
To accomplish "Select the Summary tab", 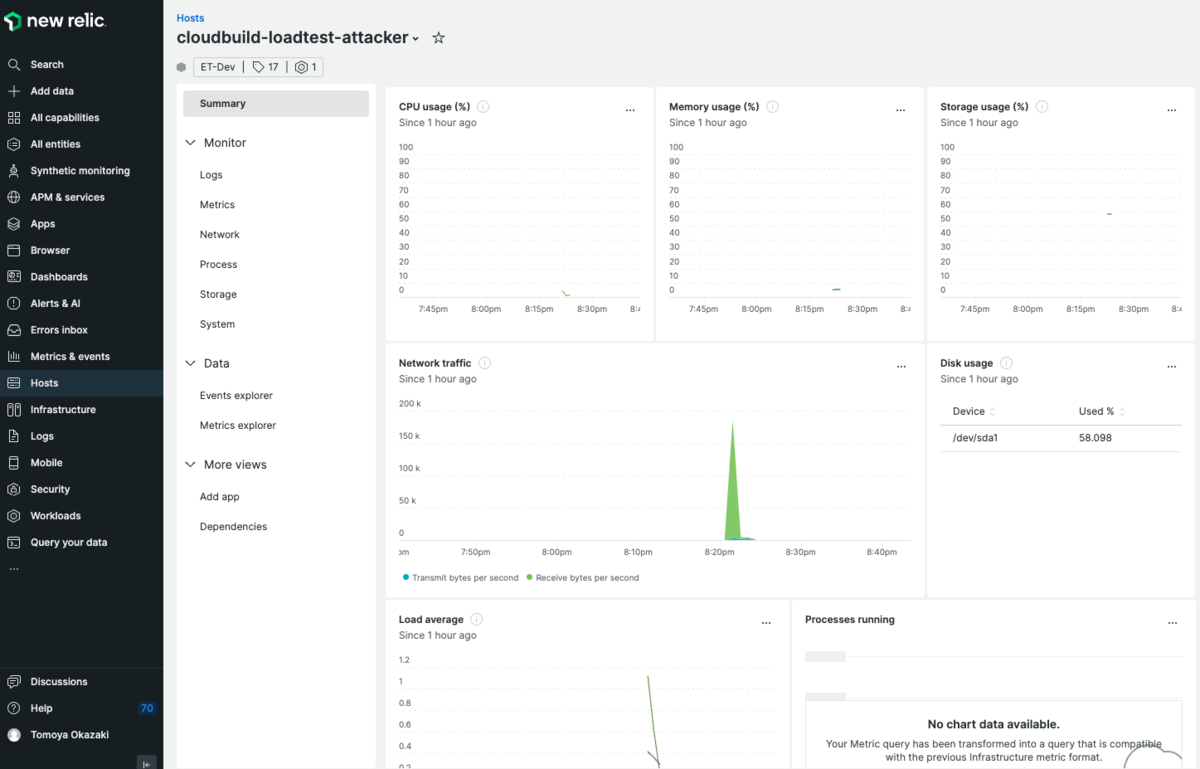I will [x=276, y=104].
